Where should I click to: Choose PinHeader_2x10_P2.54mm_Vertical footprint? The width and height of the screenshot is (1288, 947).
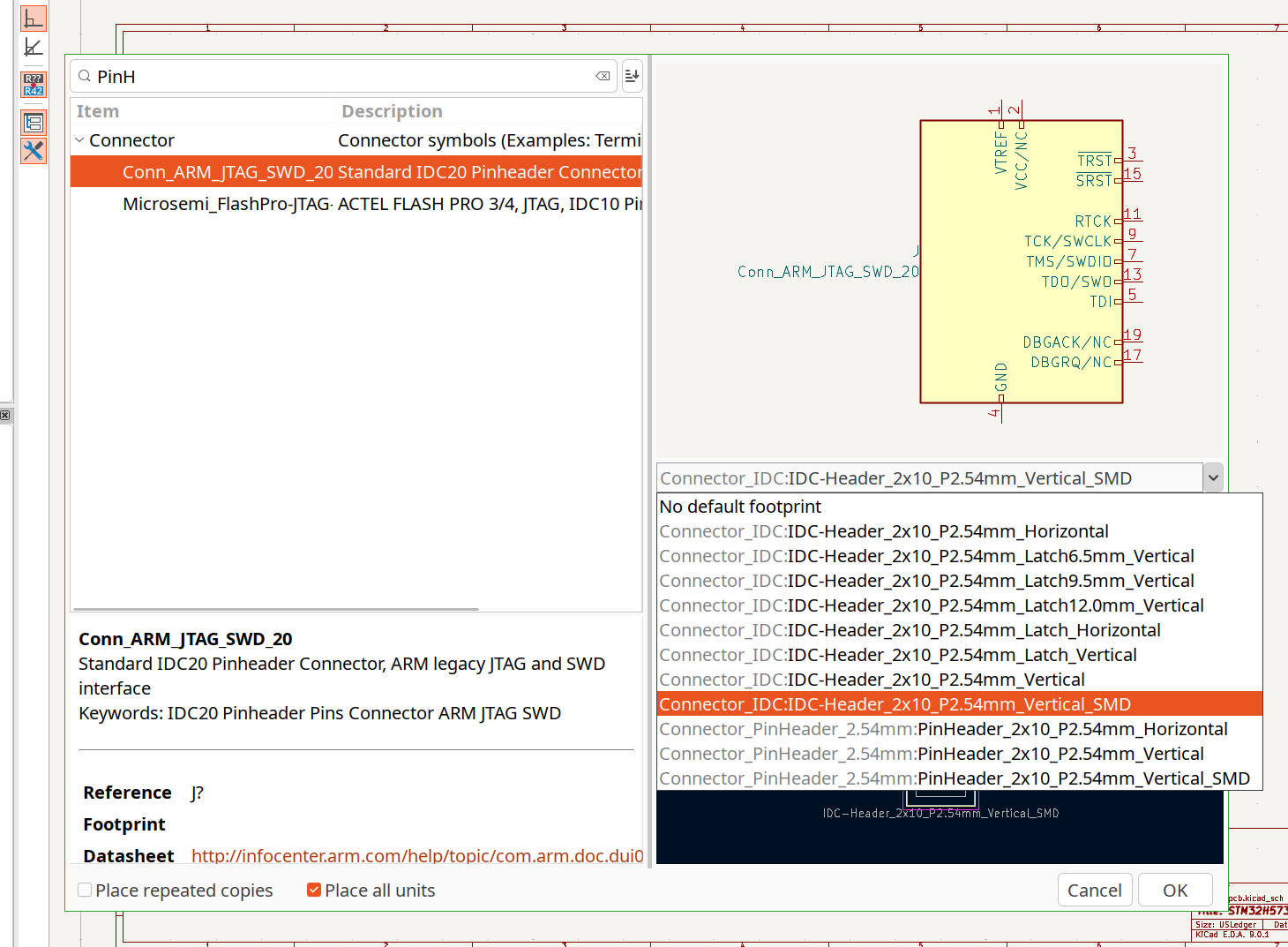pos(960,754)
